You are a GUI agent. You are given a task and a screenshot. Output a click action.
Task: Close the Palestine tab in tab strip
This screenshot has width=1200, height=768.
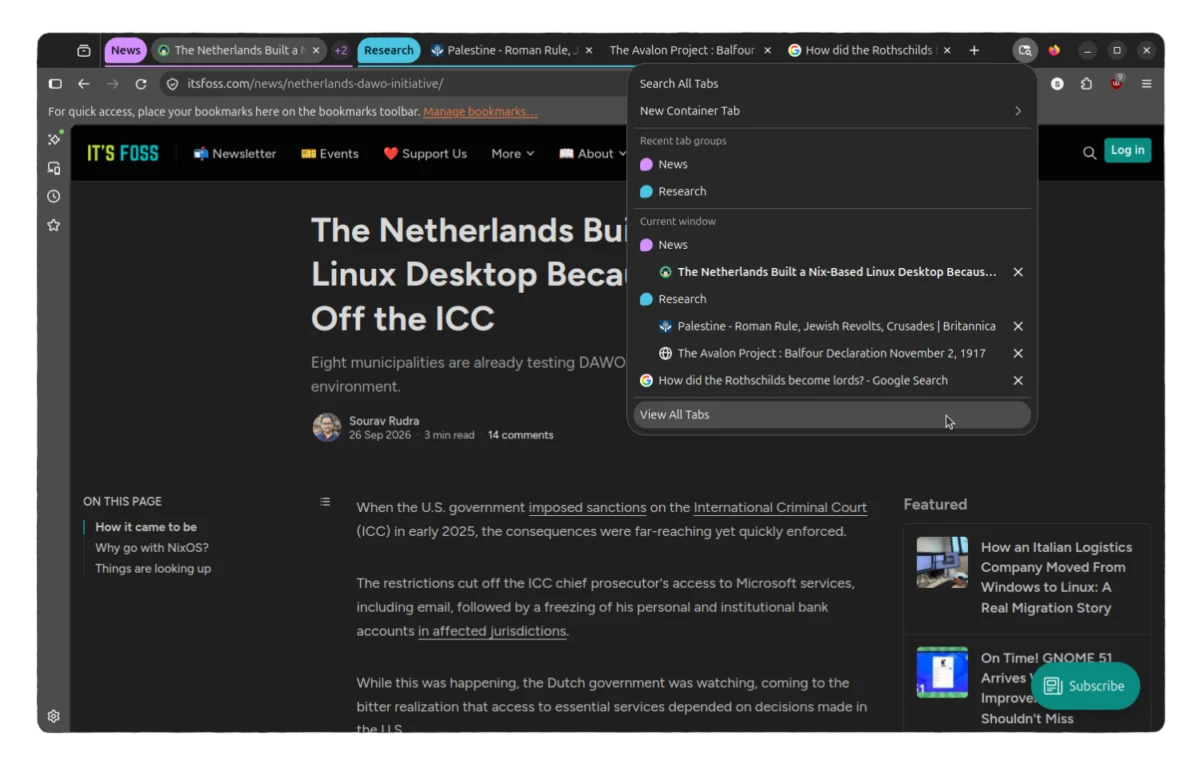pyautogui.click(x=589, y=50)
